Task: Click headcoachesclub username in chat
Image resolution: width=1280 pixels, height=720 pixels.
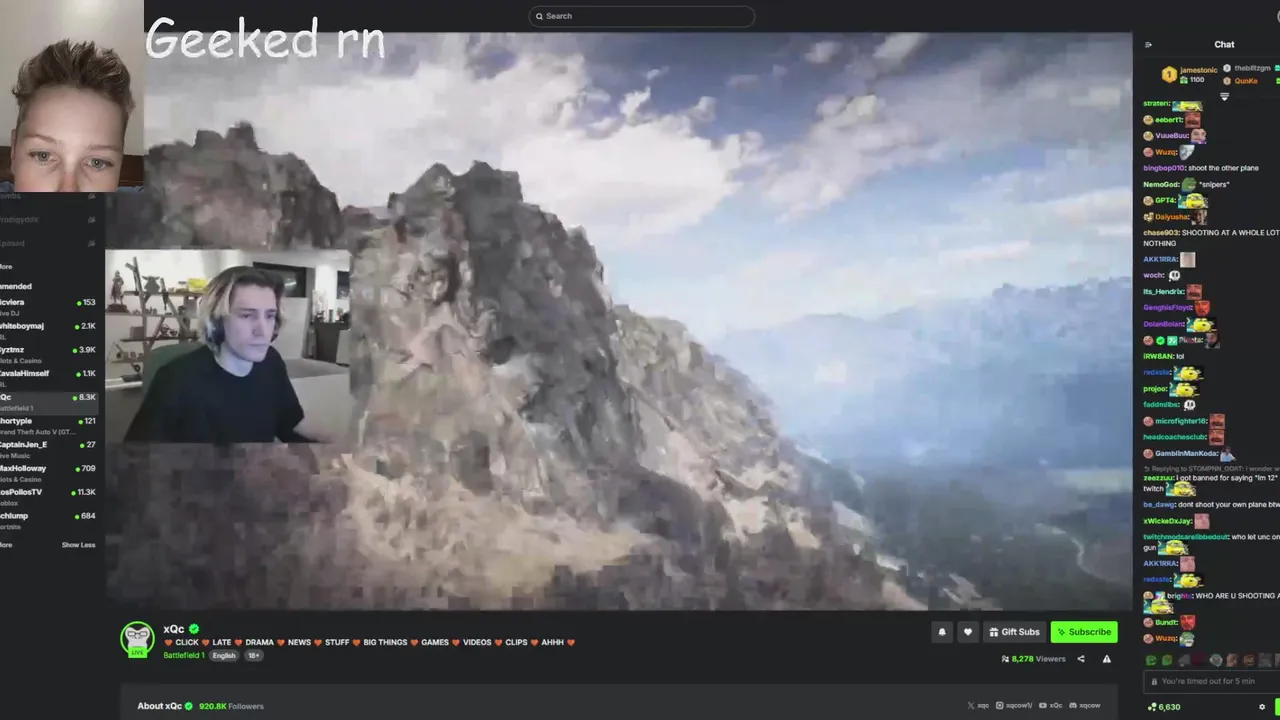Action: tap(1174, 438)
